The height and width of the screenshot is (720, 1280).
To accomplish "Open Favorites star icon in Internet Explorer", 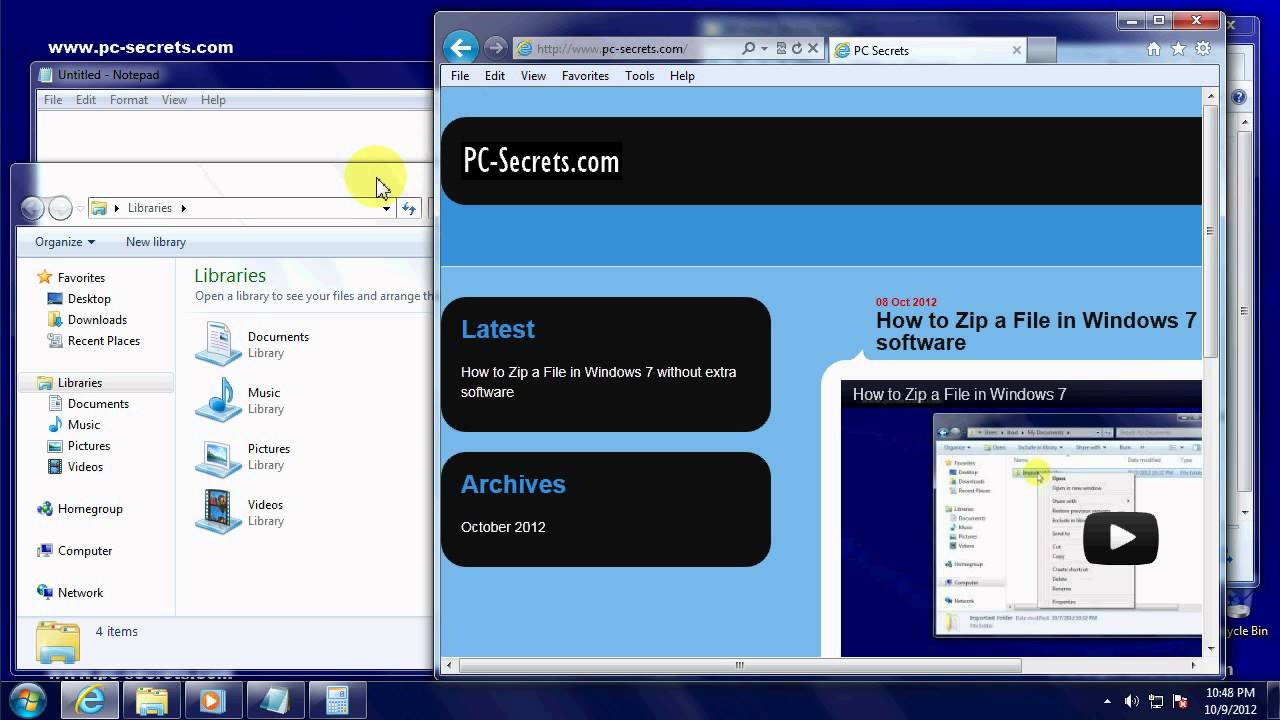I will [1178, 48].
